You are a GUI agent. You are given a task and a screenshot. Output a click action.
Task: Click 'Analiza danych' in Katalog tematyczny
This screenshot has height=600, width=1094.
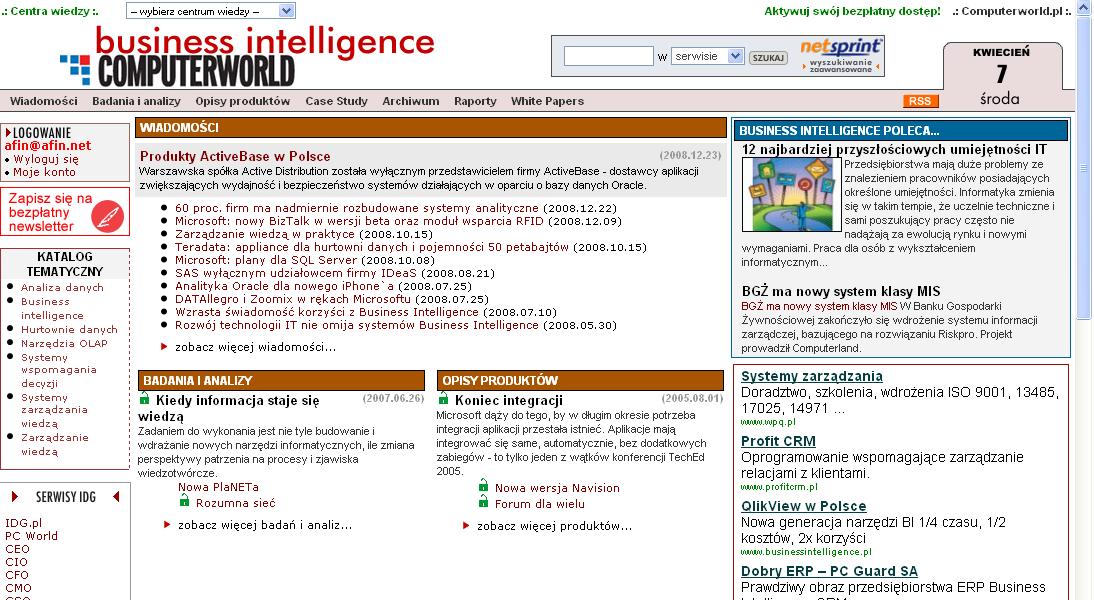(62, 287)
